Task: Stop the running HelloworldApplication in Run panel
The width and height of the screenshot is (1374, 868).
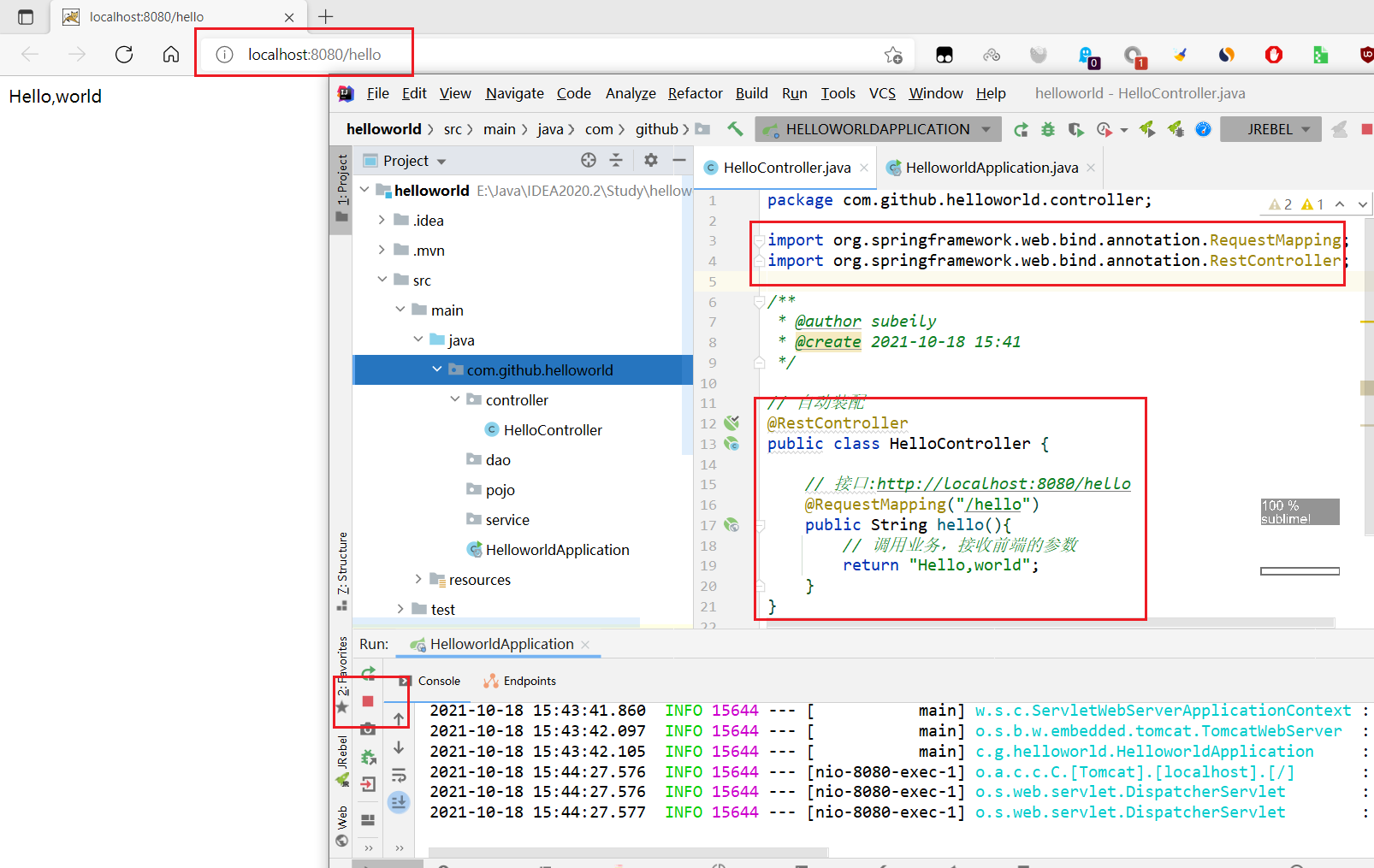Action: pyautogui.click(x=368, y=701)
